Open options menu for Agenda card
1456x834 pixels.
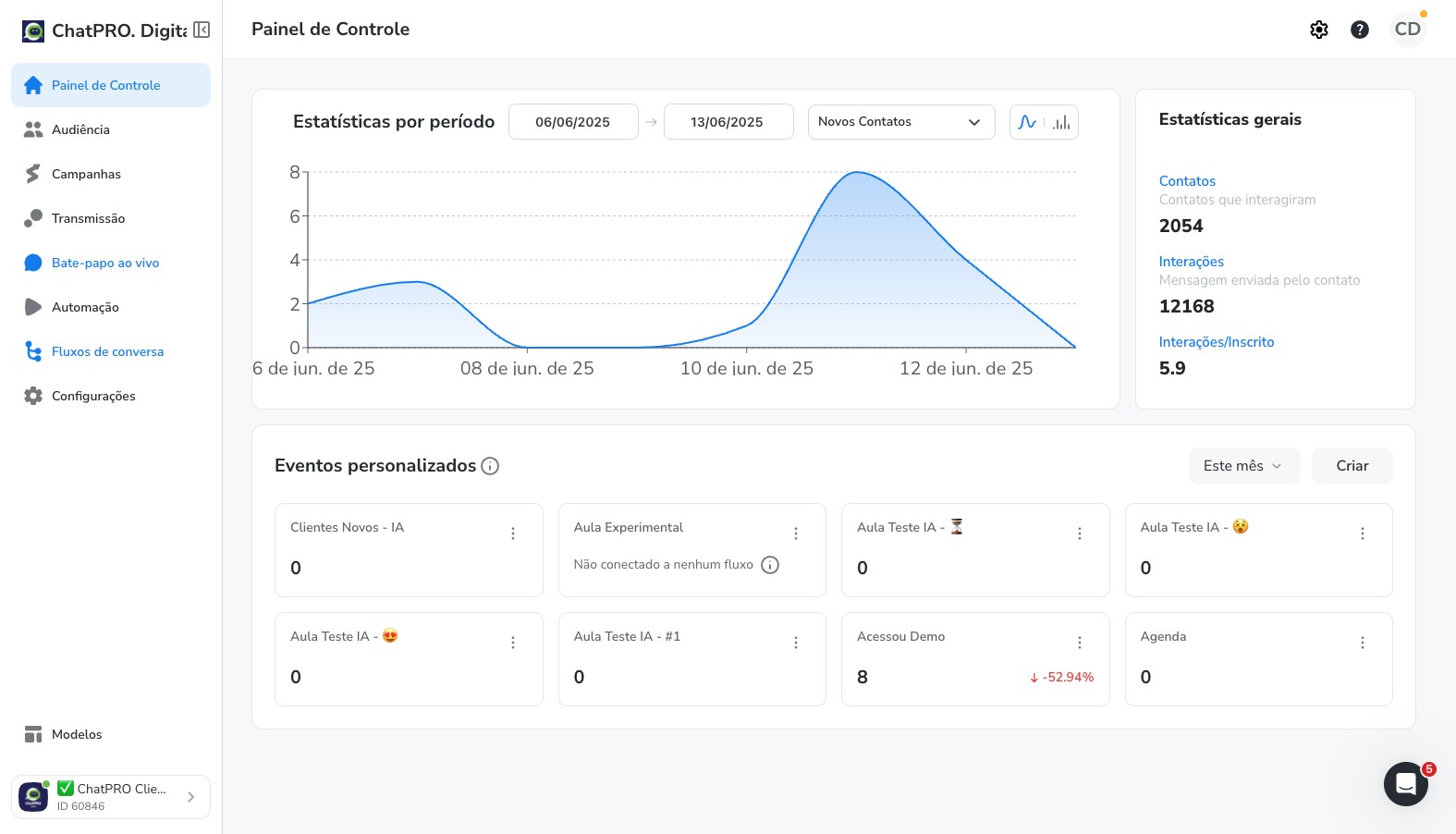(1363, 643)
